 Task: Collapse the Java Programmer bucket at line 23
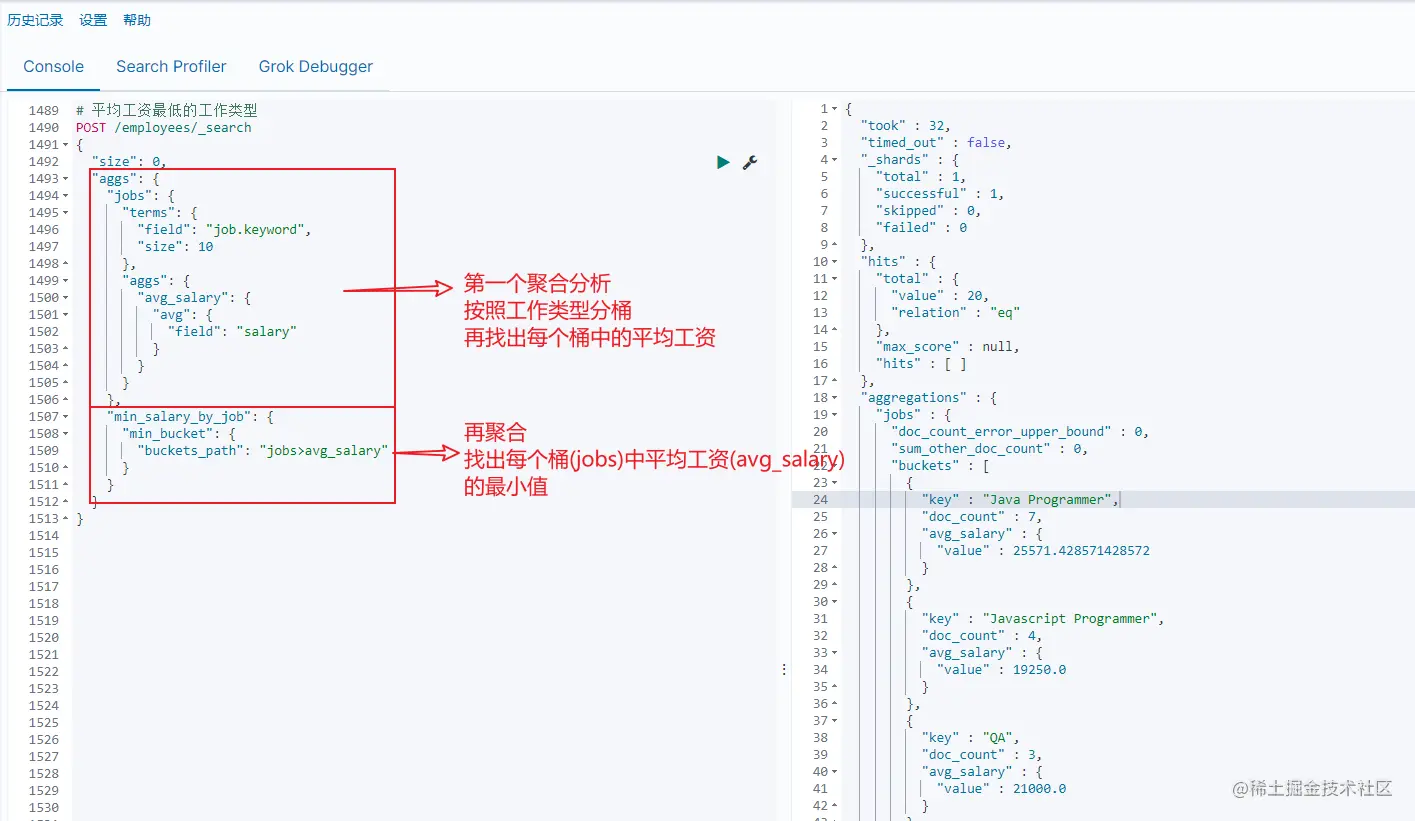click(x=835, y=483)
